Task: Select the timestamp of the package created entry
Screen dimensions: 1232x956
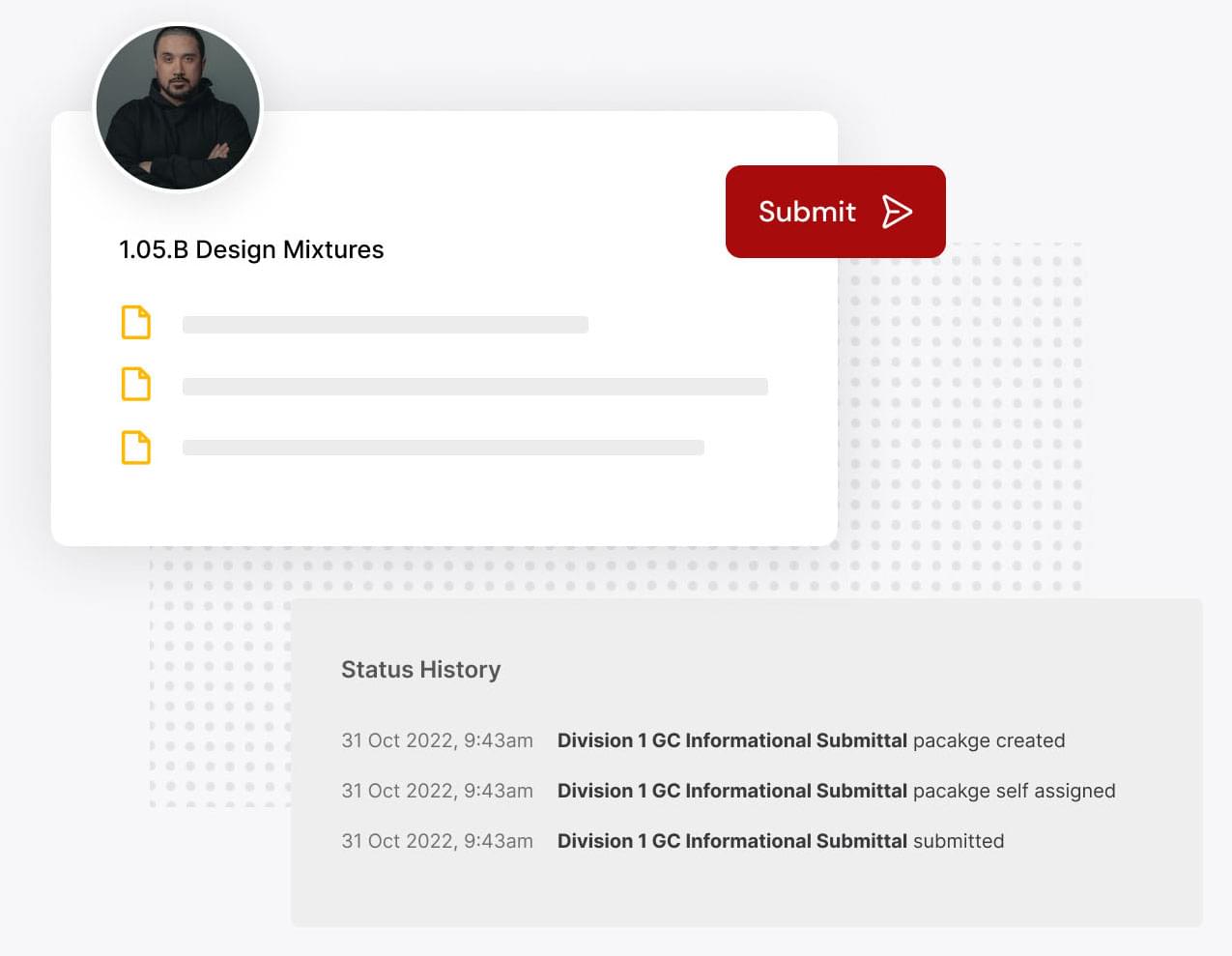Action: [x=437, y=740]
